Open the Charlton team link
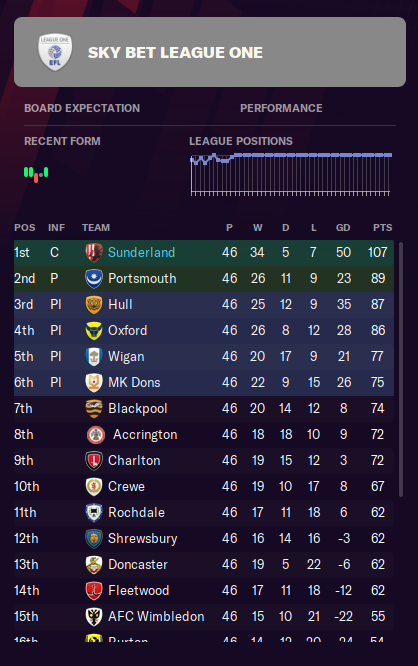 coord(134,460)
